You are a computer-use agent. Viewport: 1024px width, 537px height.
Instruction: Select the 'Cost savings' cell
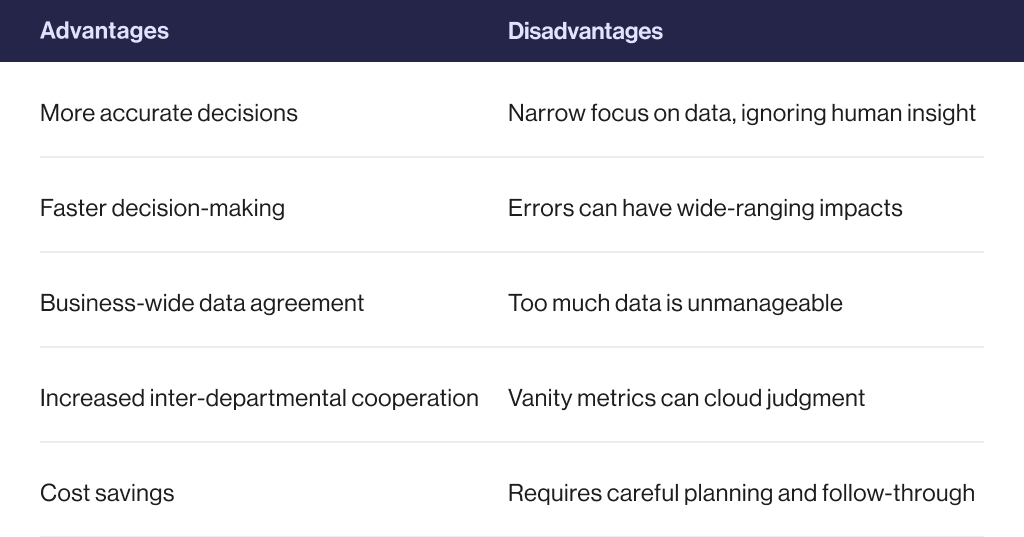107,493
